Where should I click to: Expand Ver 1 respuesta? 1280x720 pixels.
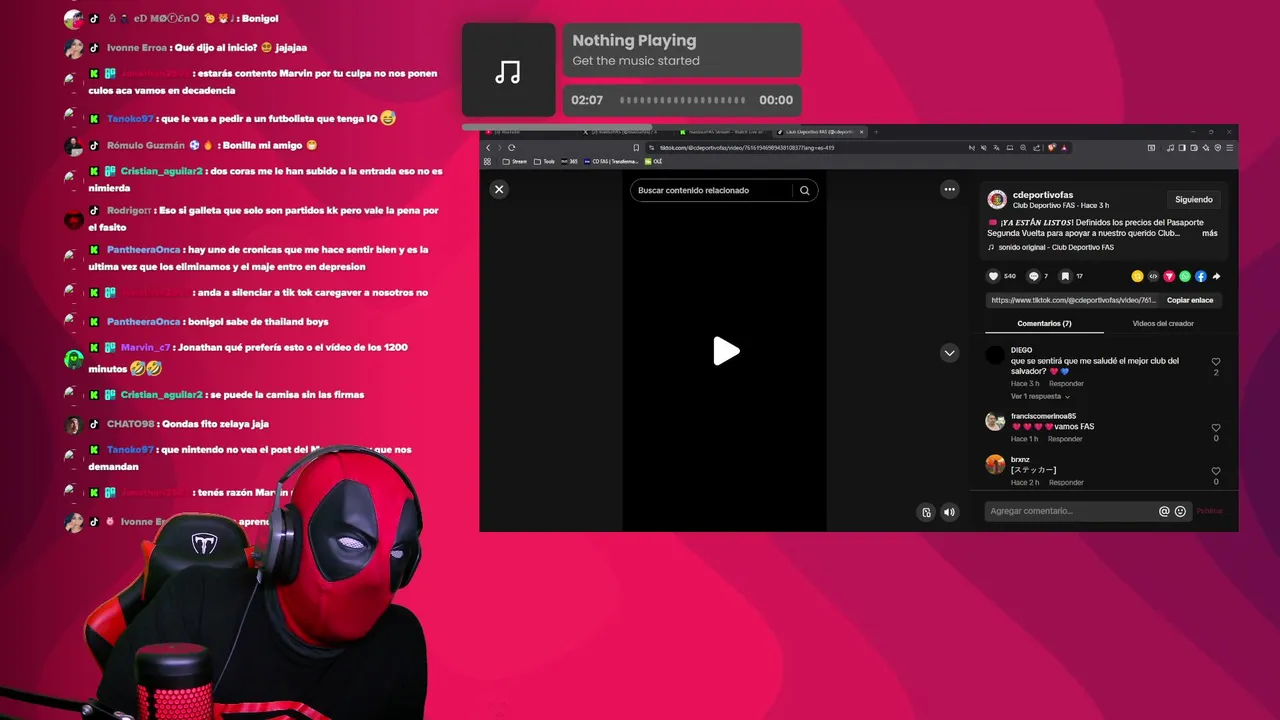(x=1040, y=396)
